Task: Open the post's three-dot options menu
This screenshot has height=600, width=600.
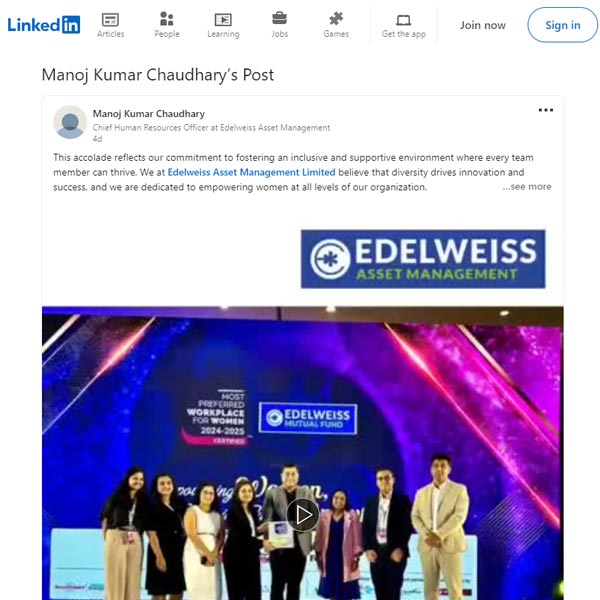Action: [545, 110]
